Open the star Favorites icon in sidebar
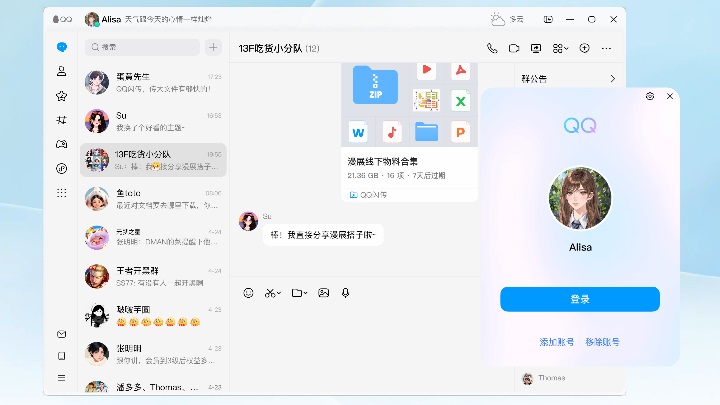Image resolution: width=720 pixels, height=405 pixels. point(62,96)
